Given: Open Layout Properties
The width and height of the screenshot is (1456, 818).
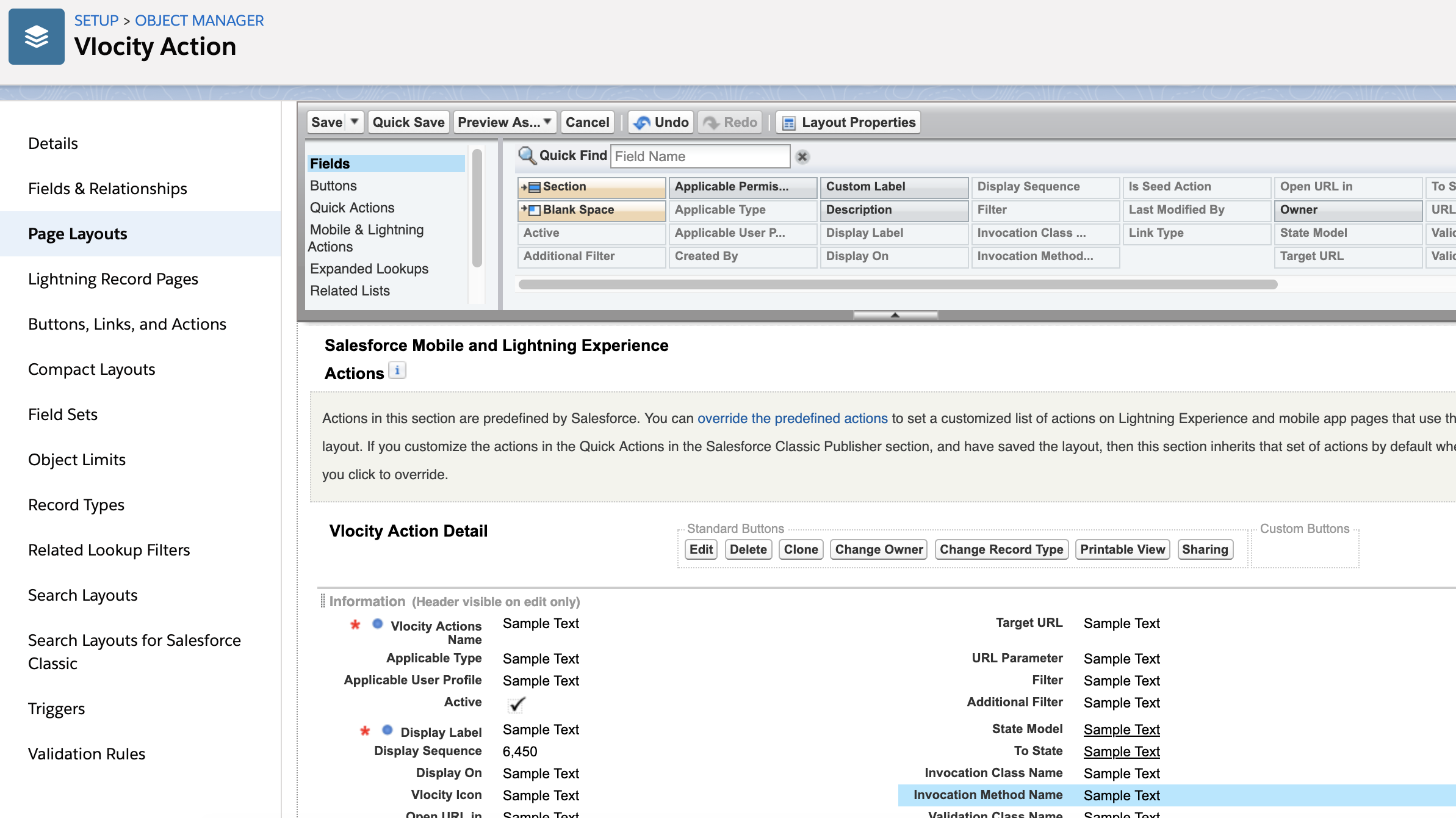Looking at the screenshot, I should pyautogui.click(x=849, y=122).
